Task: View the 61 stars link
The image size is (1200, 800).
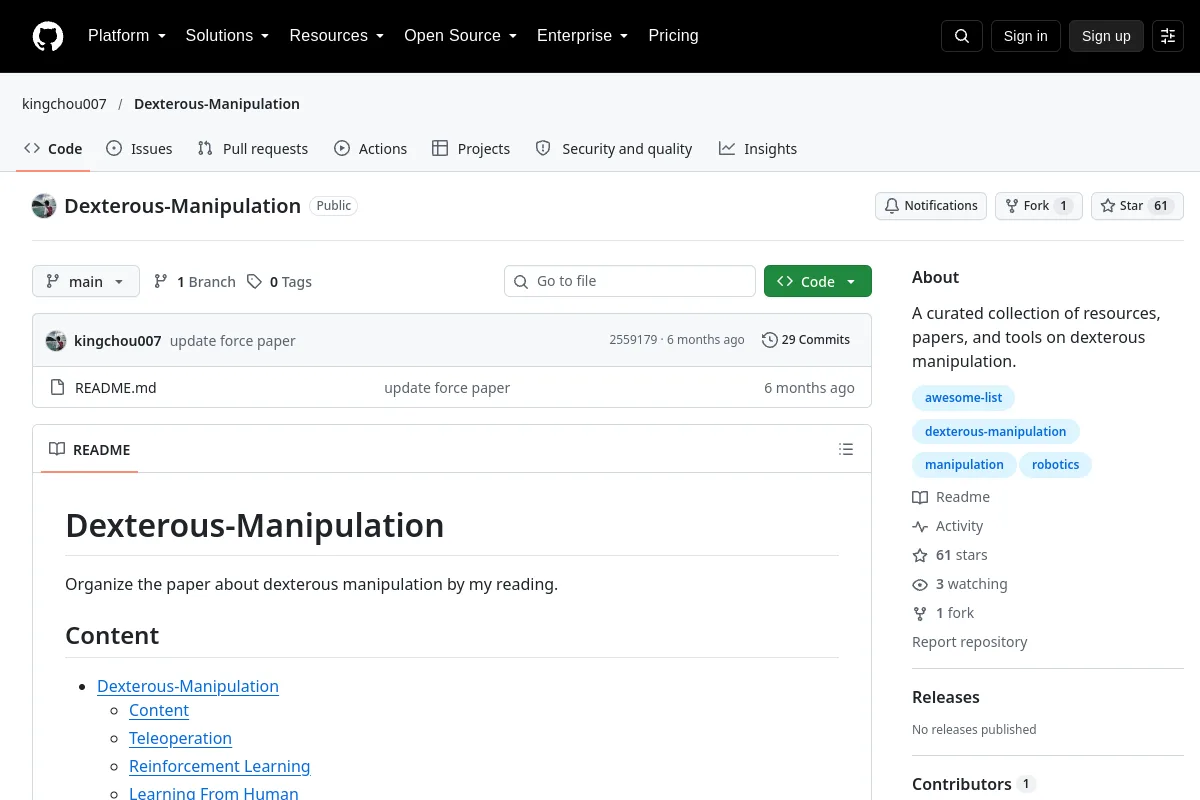Action: pyautogui.click(x=950, y=555)
